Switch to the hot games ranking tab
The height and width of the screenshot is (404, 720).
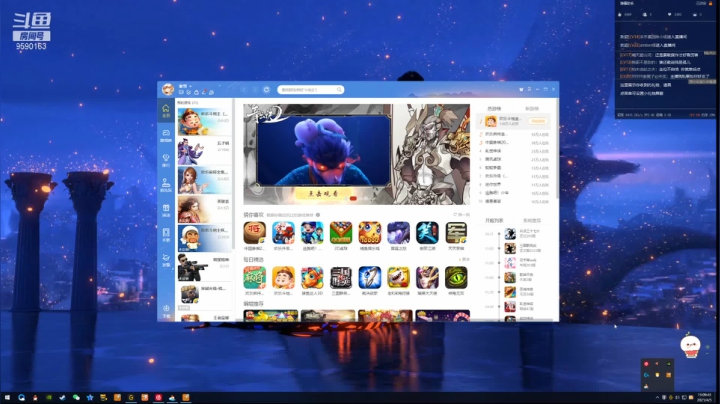[x=494, y=109]
